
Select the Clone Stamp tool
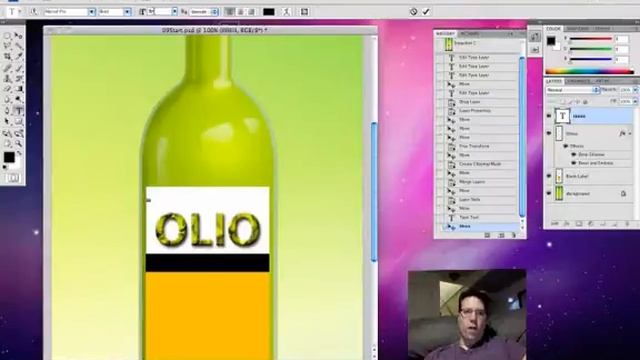(x=7, y=79)
